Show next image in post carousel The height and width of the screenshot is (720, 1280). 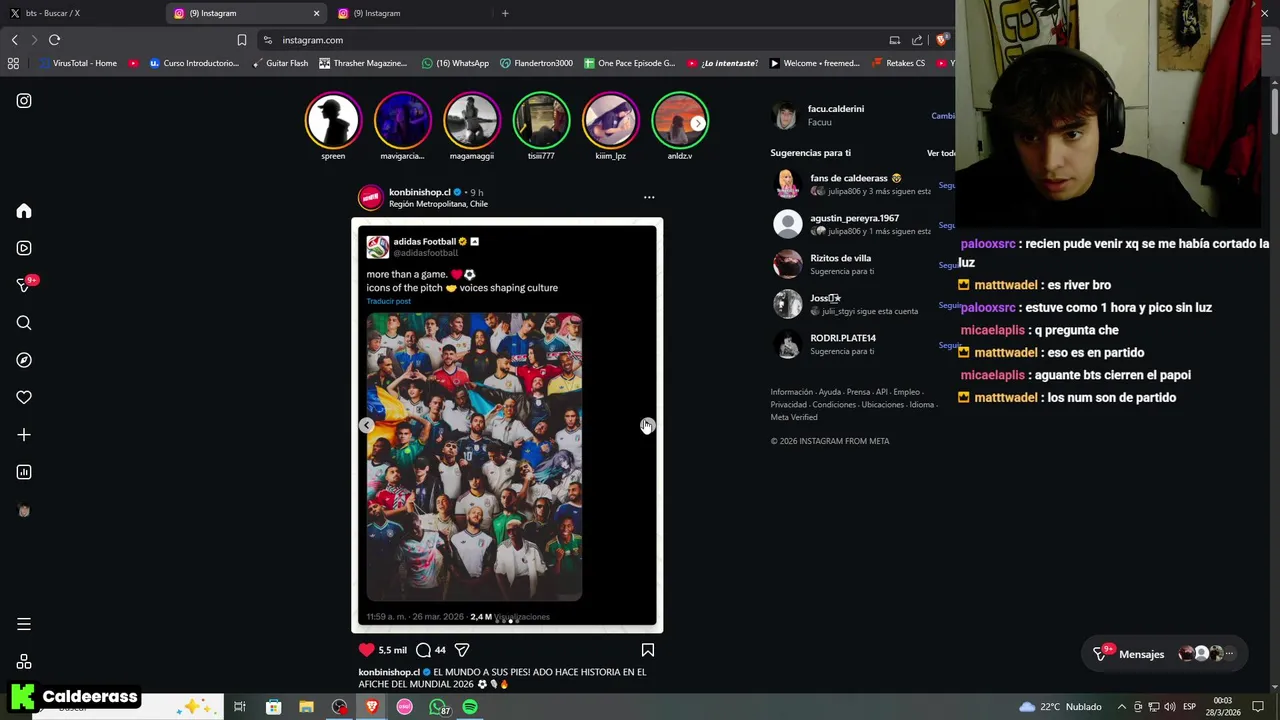click(x=647, y=426)
